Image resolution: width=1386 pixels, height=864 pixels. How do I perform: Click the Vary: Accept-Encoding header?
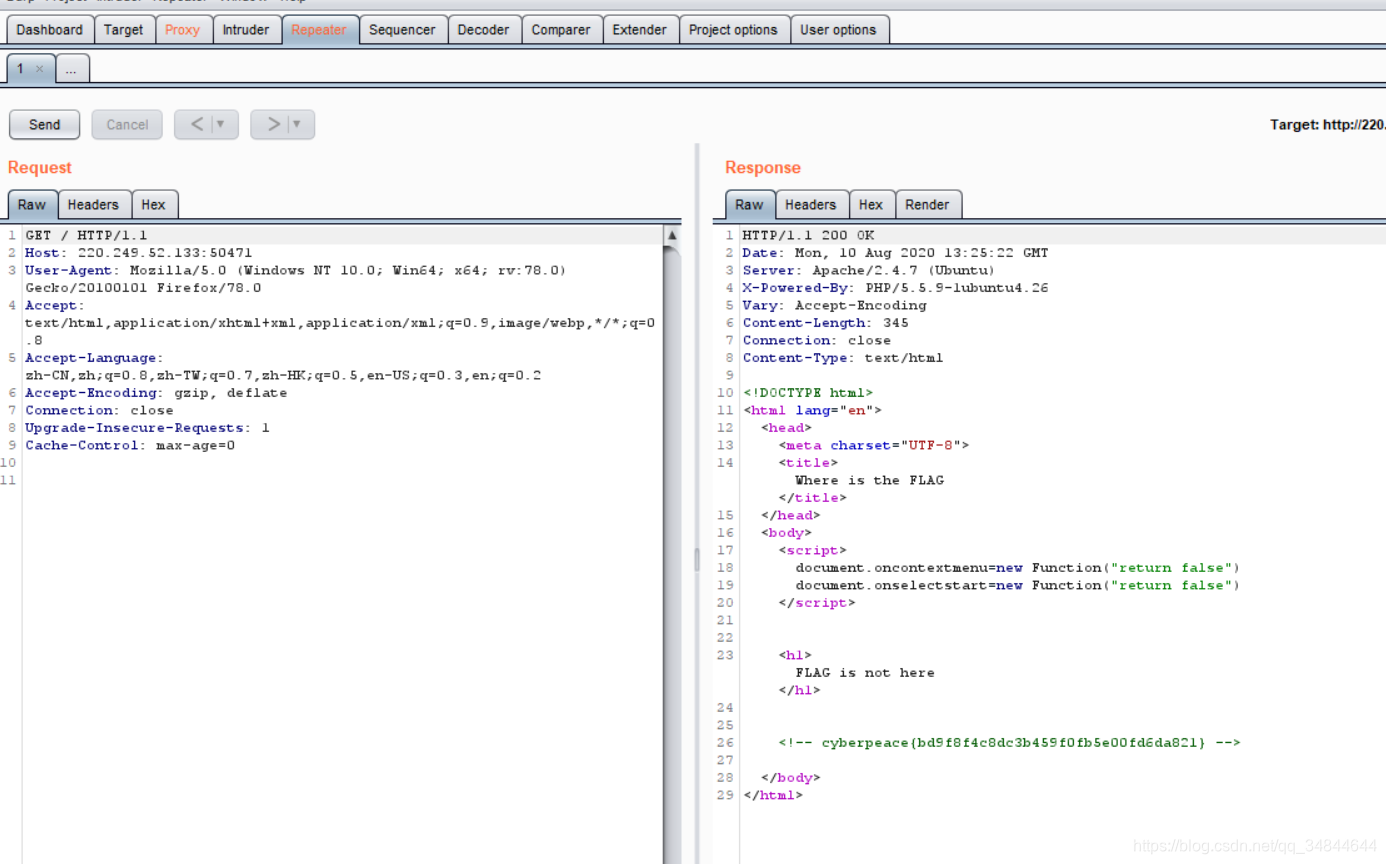[x=834, y=305]
